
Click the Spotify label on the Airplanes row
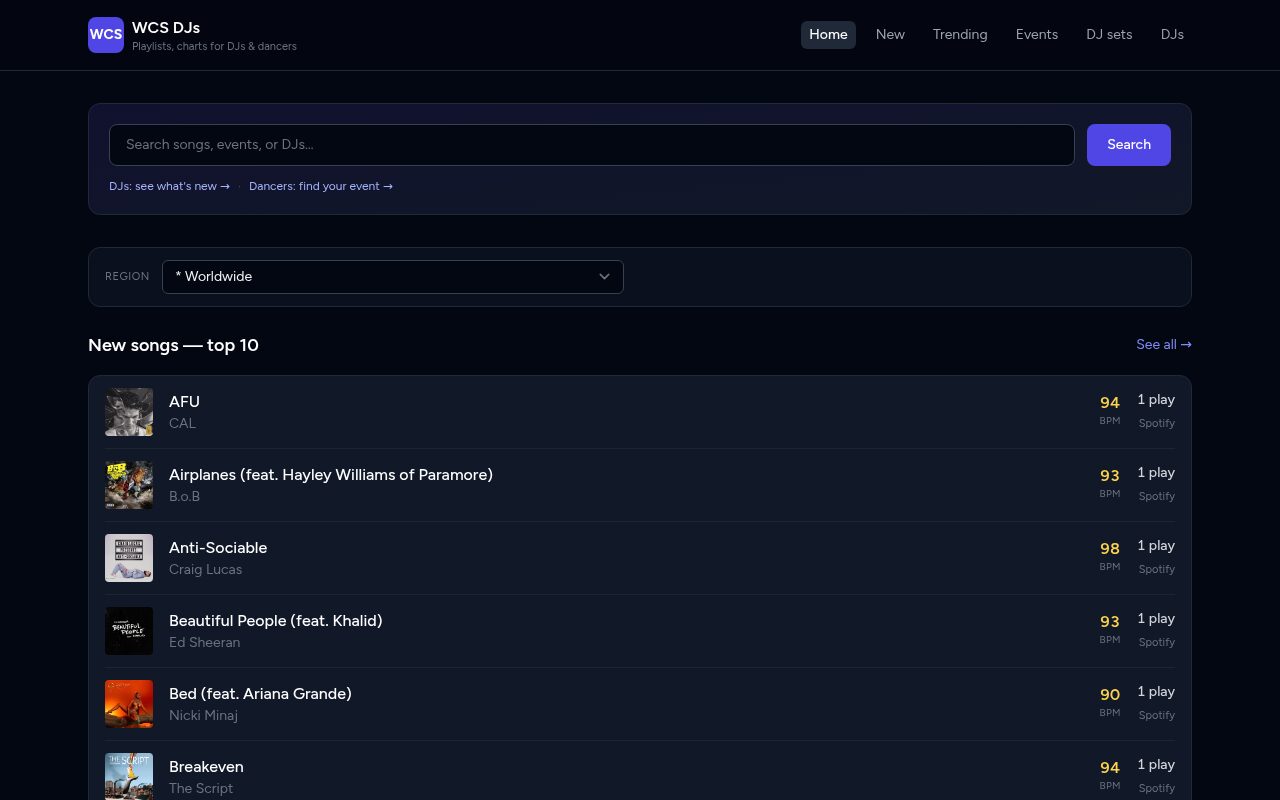coord(1157,497)
